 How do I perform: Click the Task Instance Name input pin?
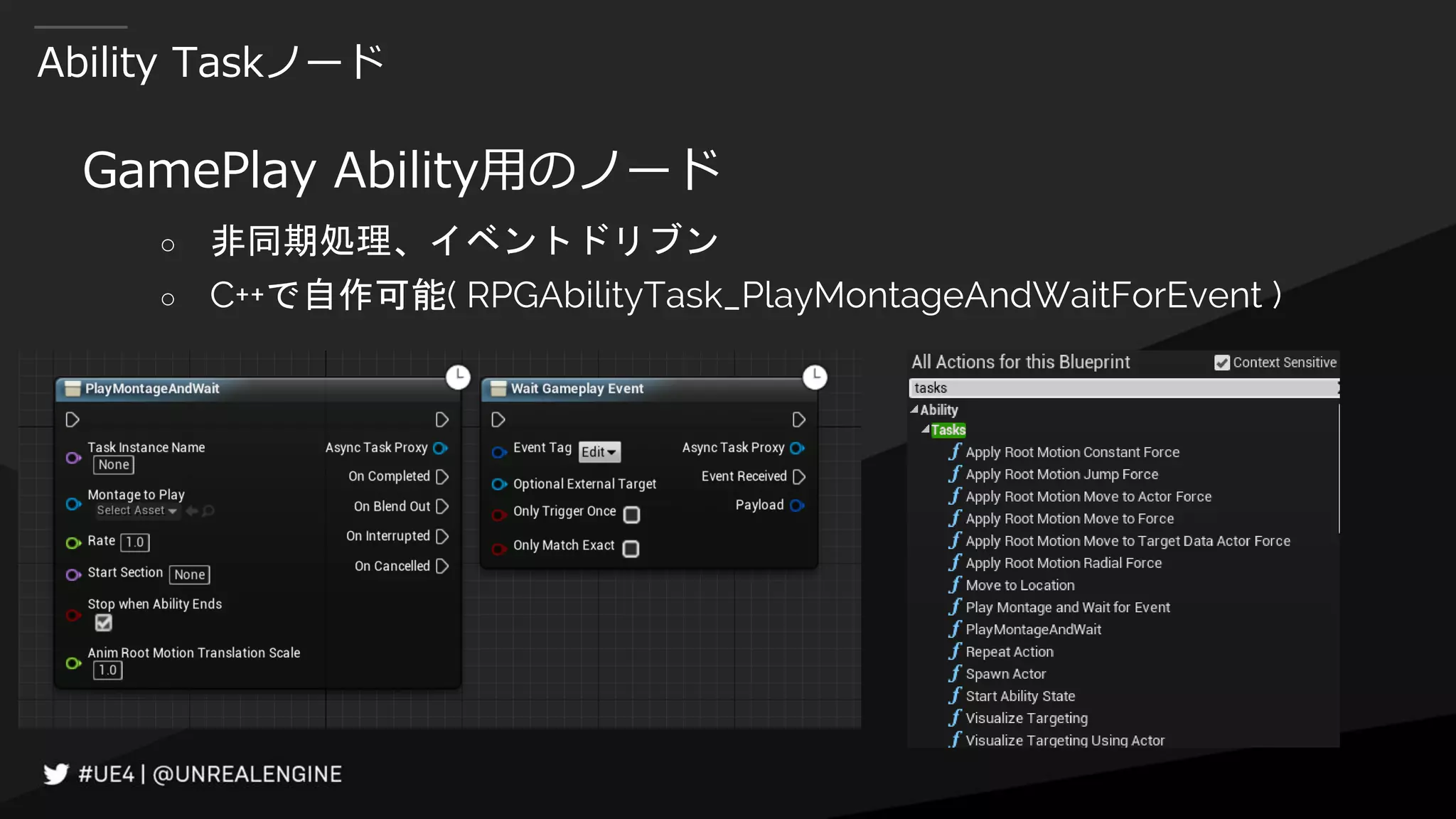tap(73, 458)
